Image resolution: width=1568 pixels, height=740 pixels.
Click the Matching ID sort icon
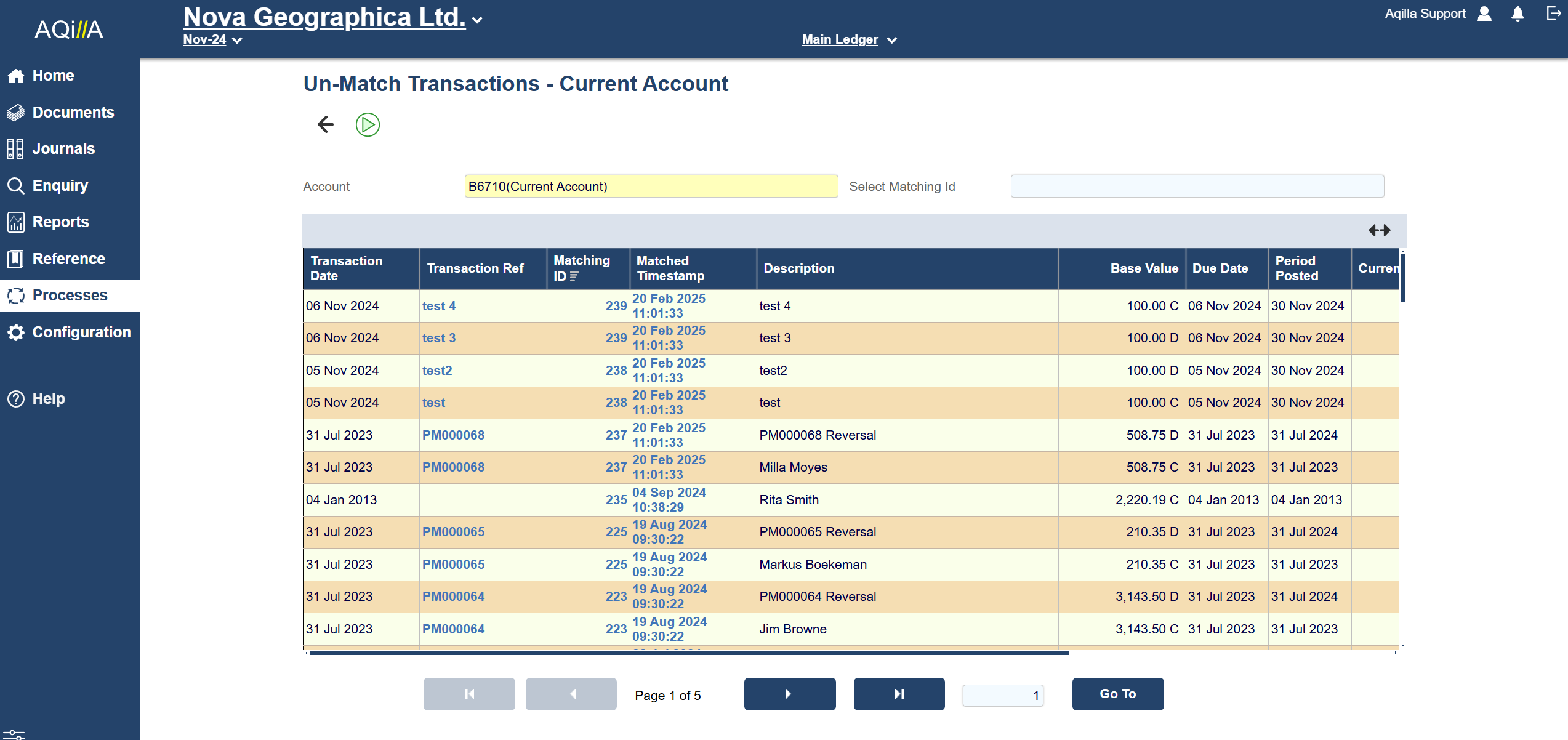pos(574,276)
